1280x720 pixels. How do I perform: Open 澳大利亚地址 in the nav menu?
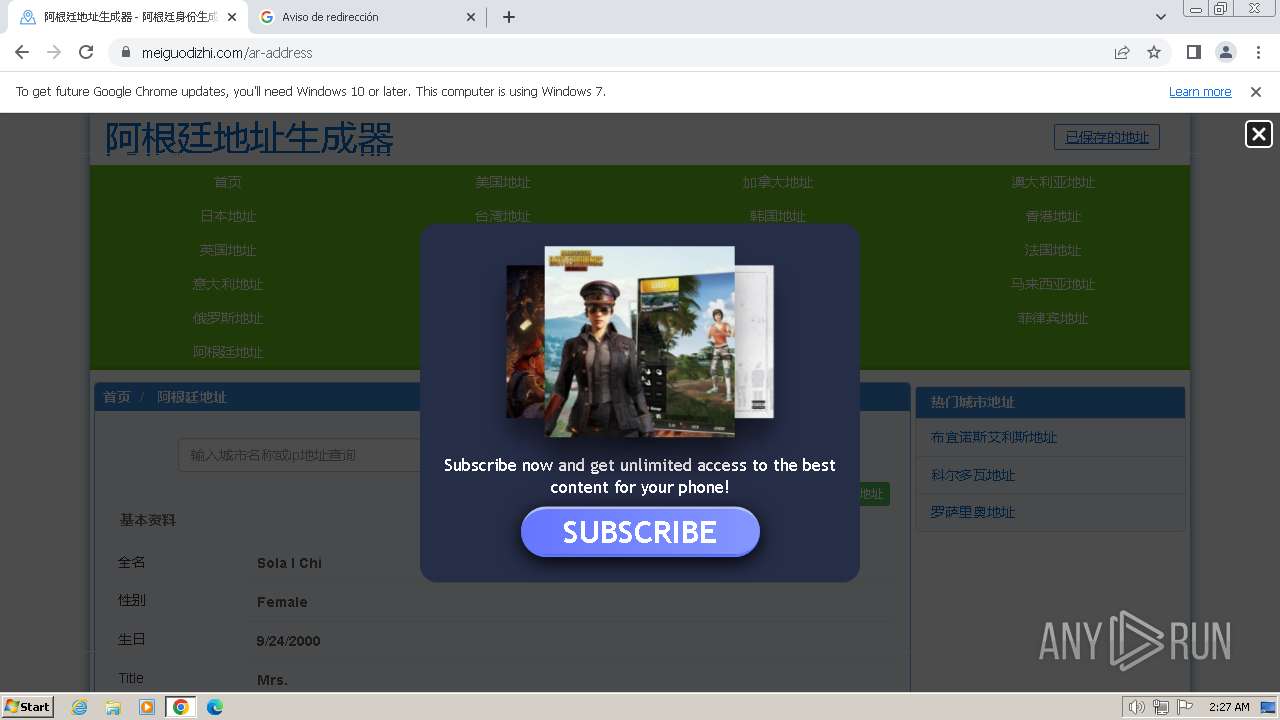pos(1053,182)
